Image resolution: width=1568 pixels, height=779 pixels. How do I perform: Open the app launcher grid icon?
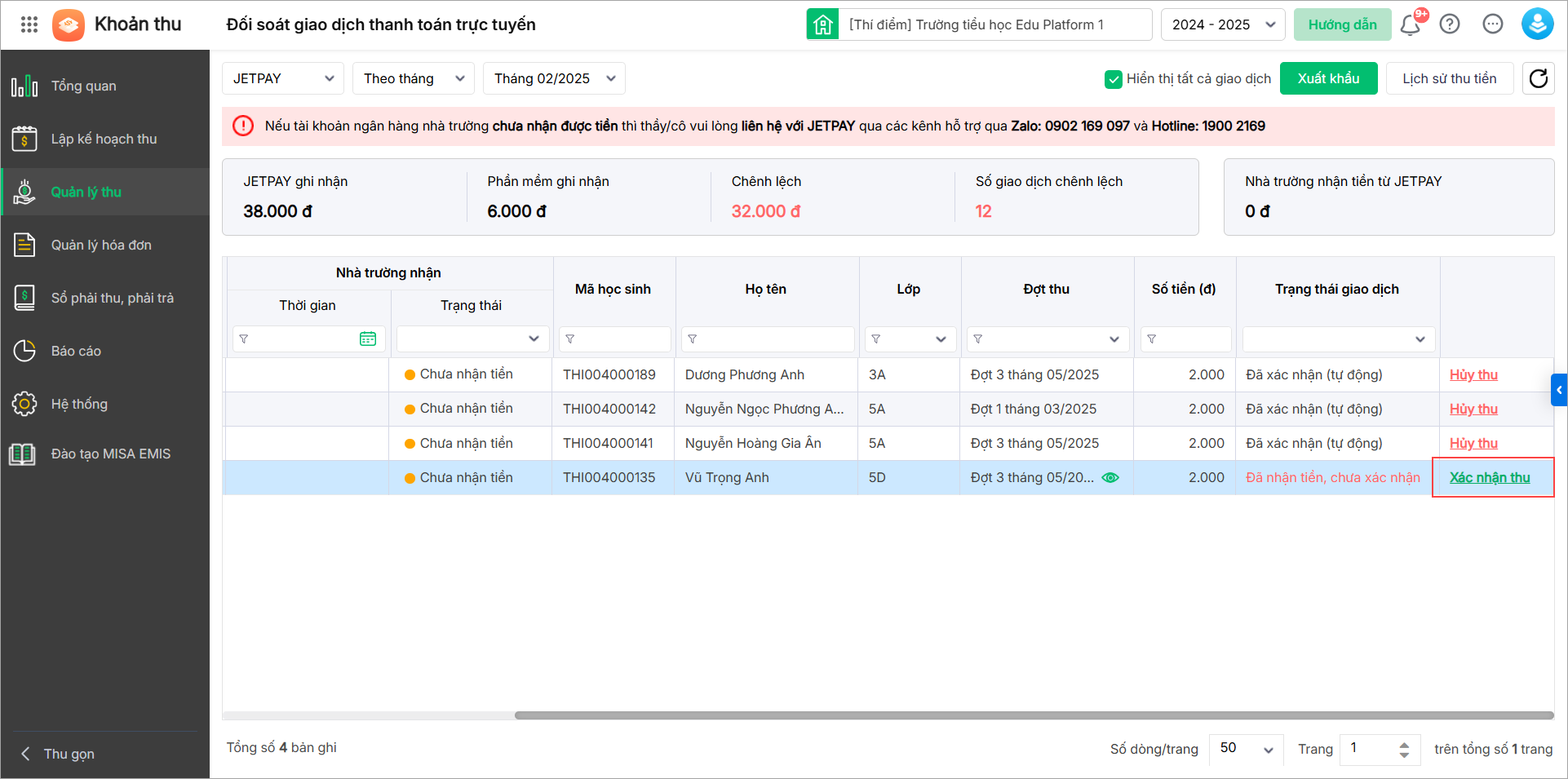pyautogui.click(x=29, y=24)
